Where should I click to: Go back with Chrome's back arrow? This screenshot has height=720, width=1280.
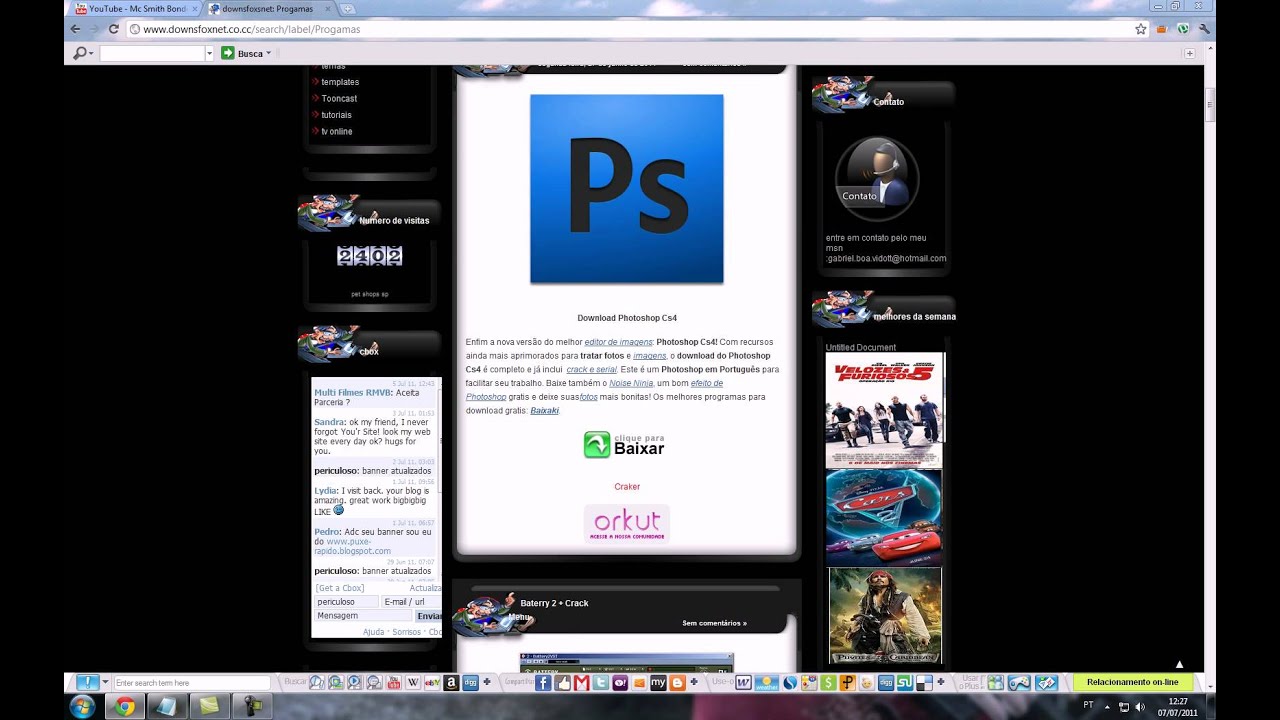point(76,29)
